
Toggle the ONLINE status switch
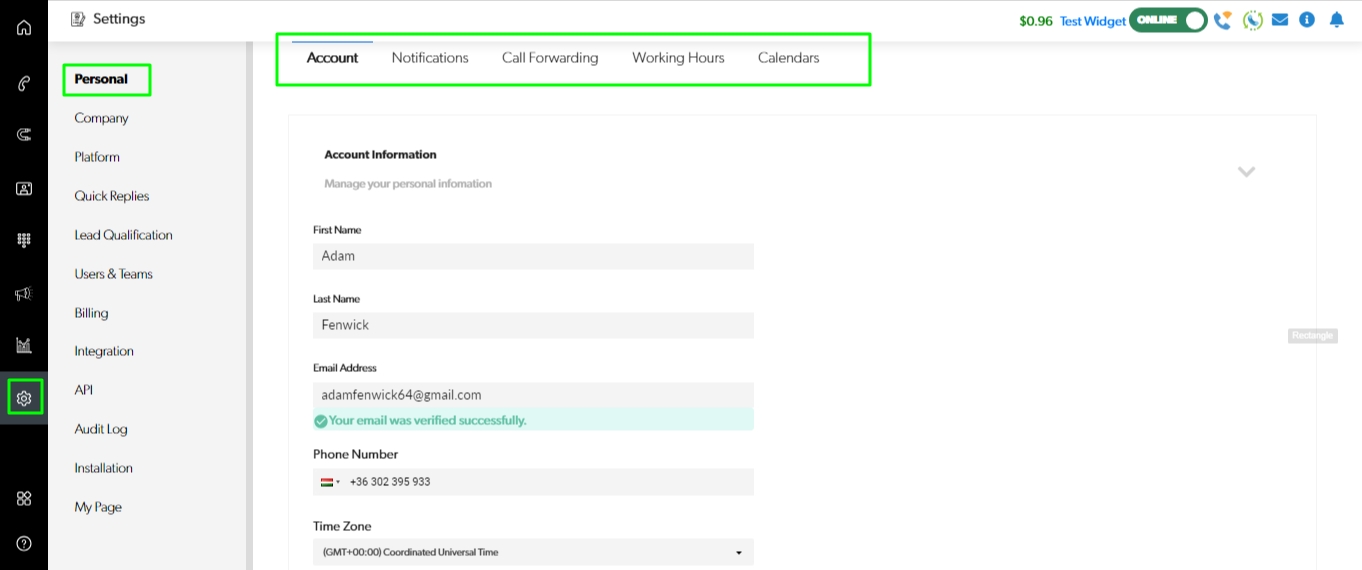pos(1168,20)
